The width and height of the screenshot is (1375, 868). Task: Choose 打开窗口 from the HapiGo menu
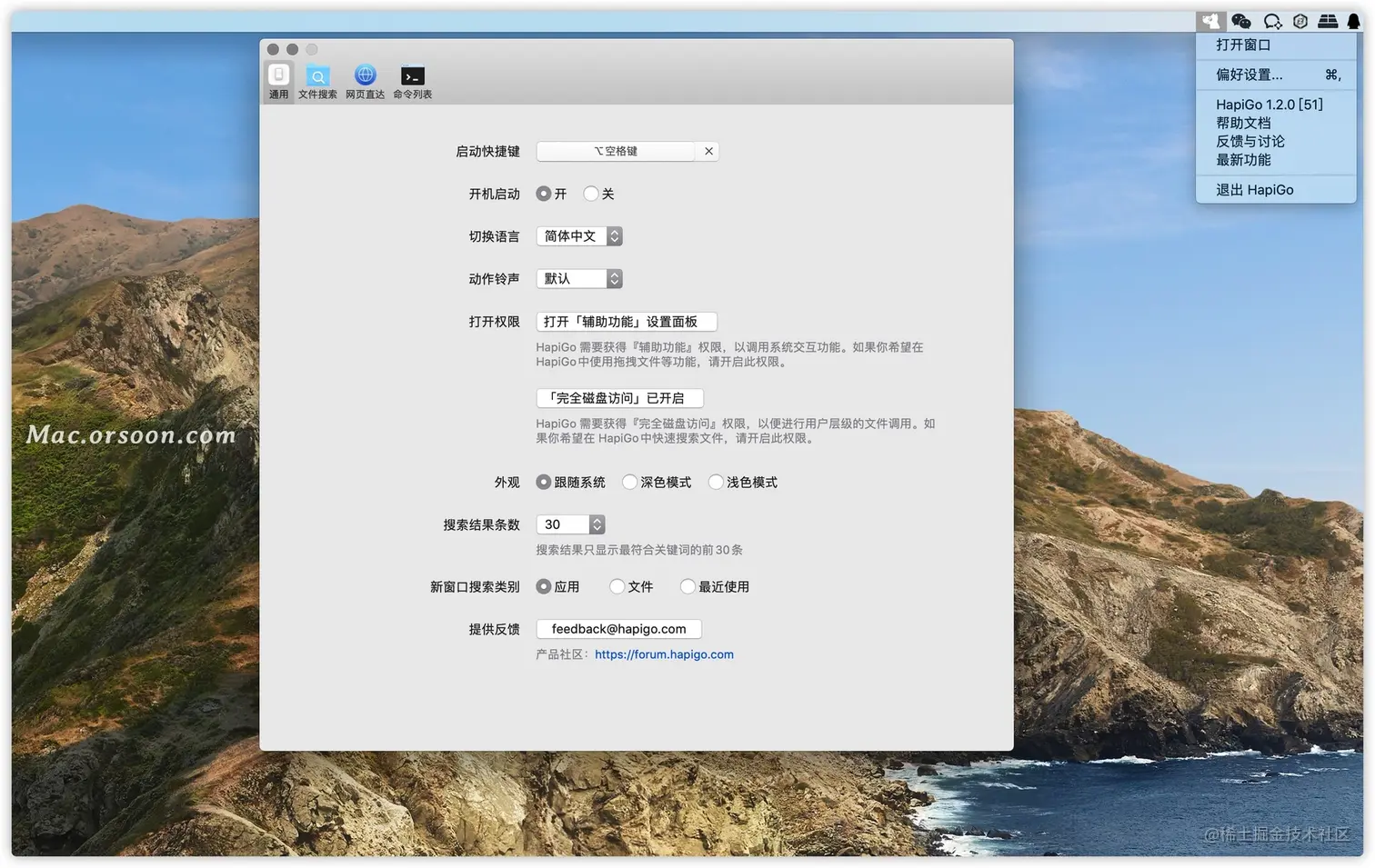tap(1276, 45)
